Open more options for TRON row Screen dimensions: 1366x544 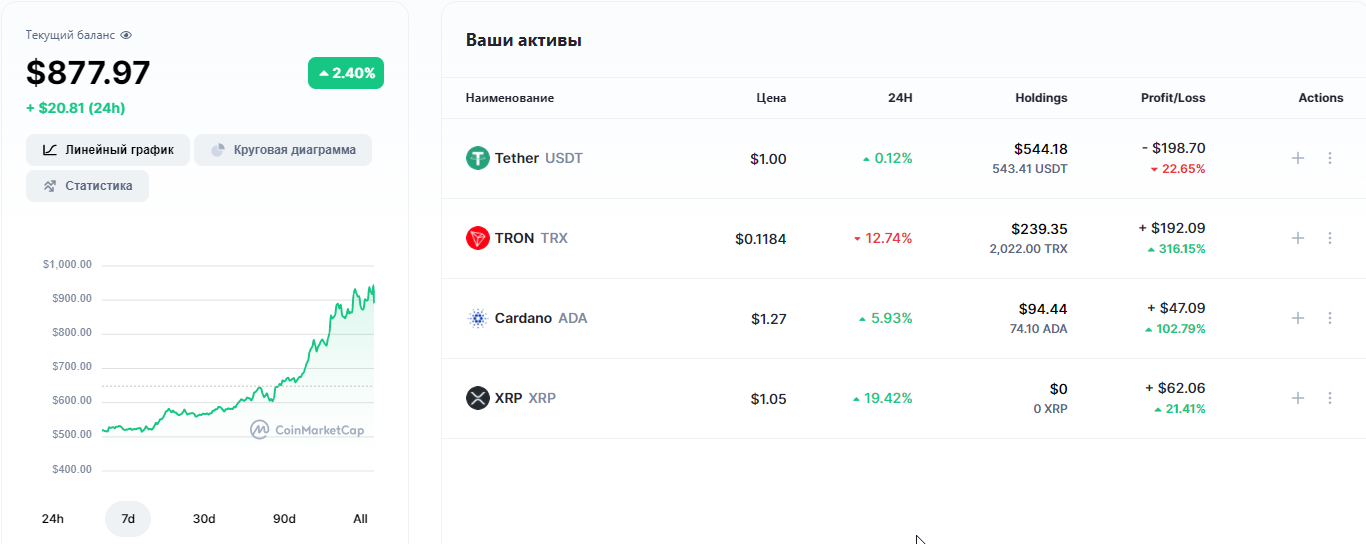(x=1330, y=238)
